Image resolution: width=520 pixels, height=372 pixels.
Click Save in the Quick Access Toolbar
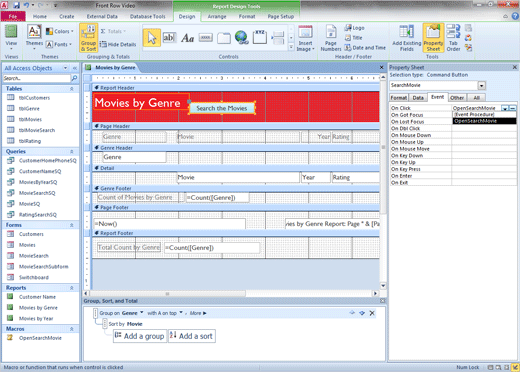pos(16,5)
